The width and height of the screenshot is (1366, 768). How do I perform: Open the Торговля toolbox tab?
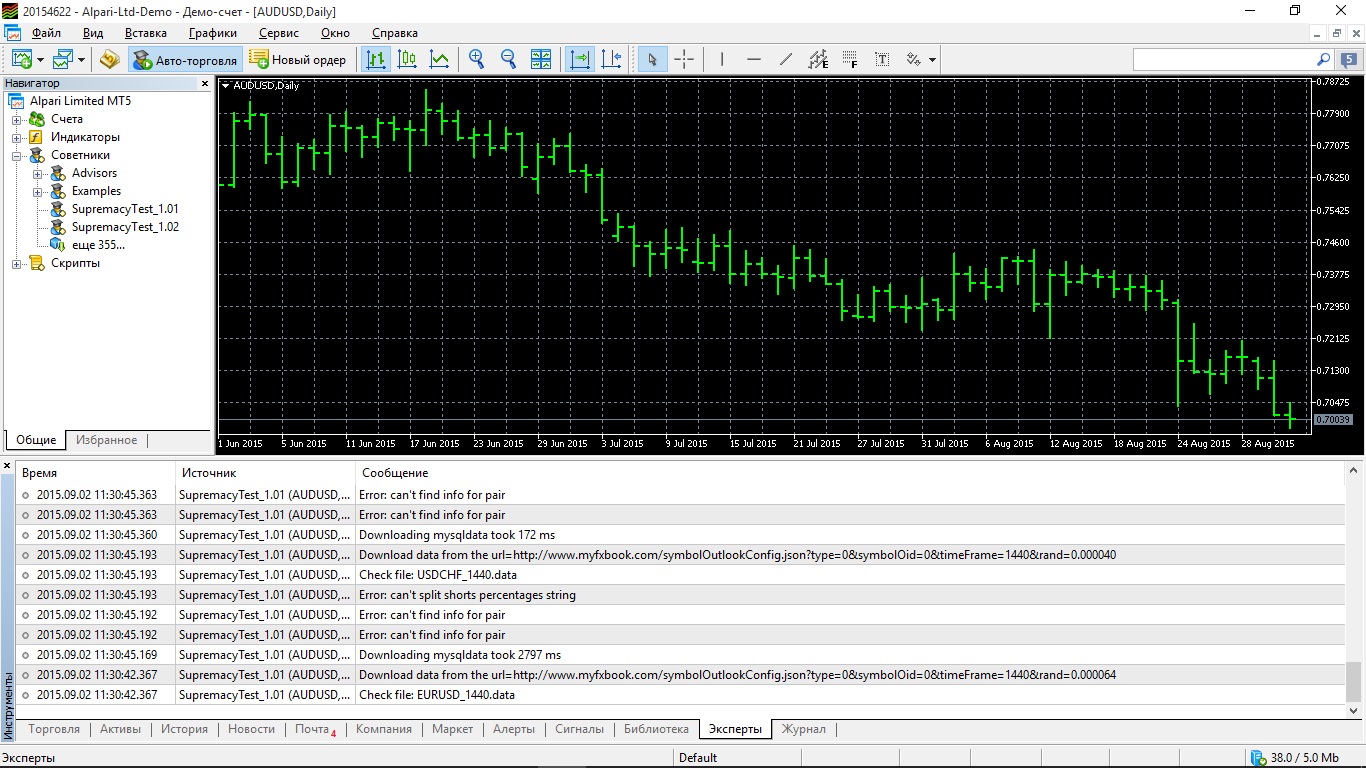[55, 729]
